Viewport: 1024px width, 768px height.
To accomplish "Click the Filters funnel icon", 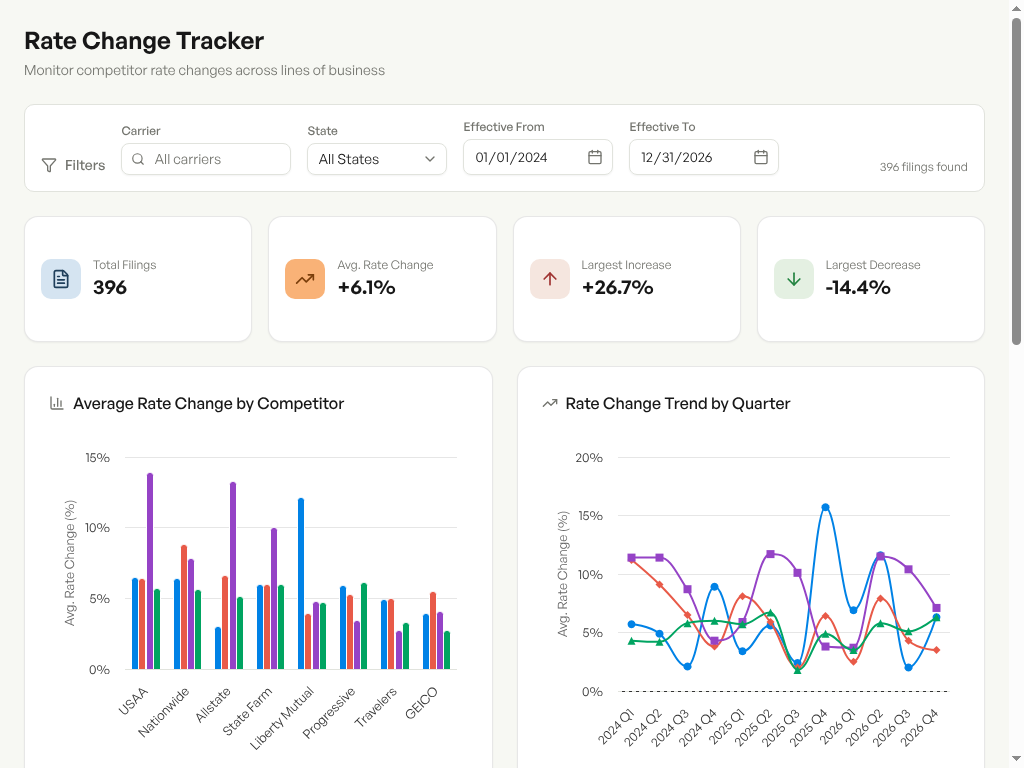I will [x=49, y=165].
